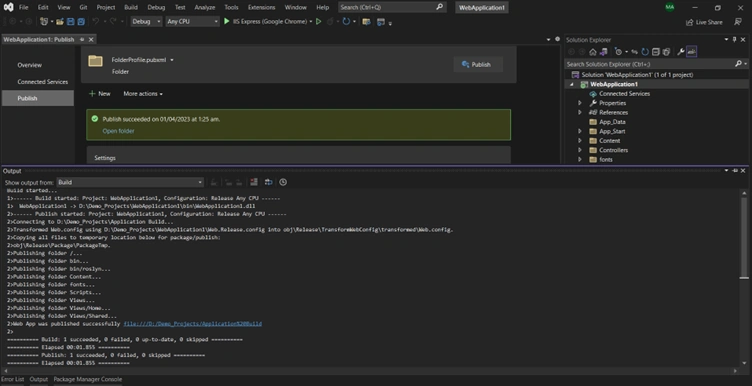
Task: Open the File menu
Action: (x=24, y=7)
